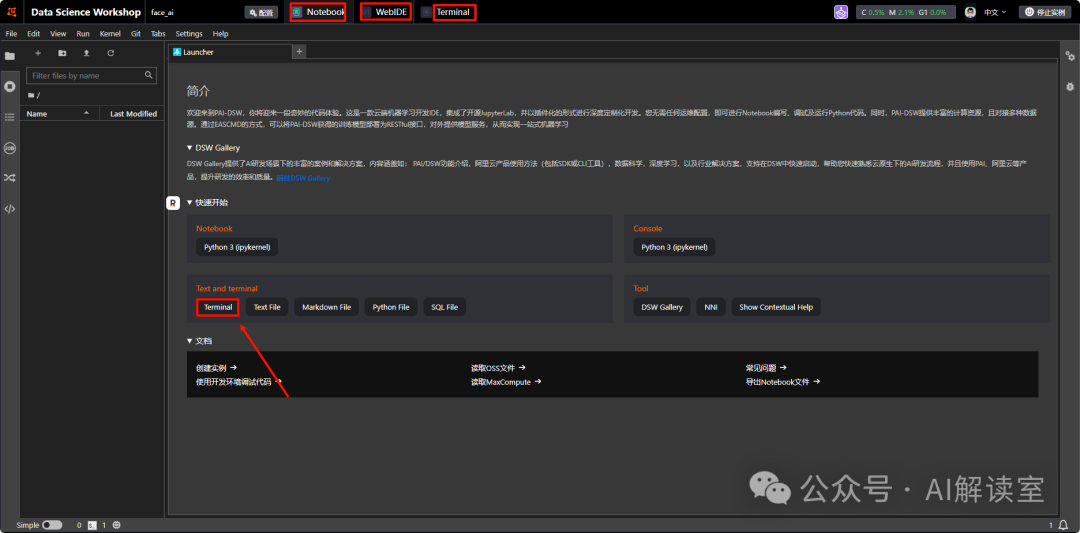Collapse the 快速开始 section
Image resolution: width=1080 pixels, height=533 pixels.
point(190,203)
